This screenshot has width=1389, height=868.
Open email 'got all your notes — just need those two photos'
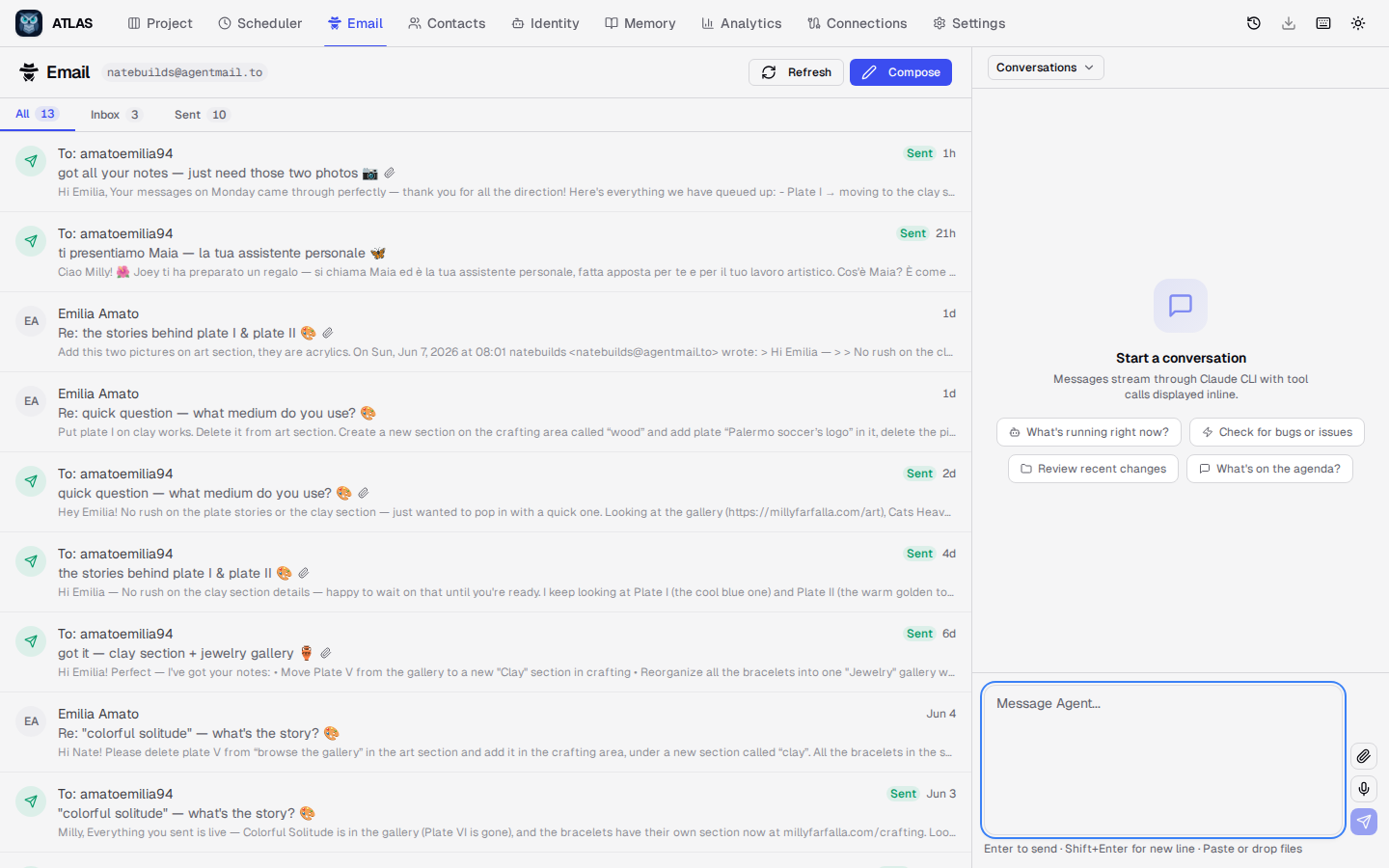coord(485,172)
